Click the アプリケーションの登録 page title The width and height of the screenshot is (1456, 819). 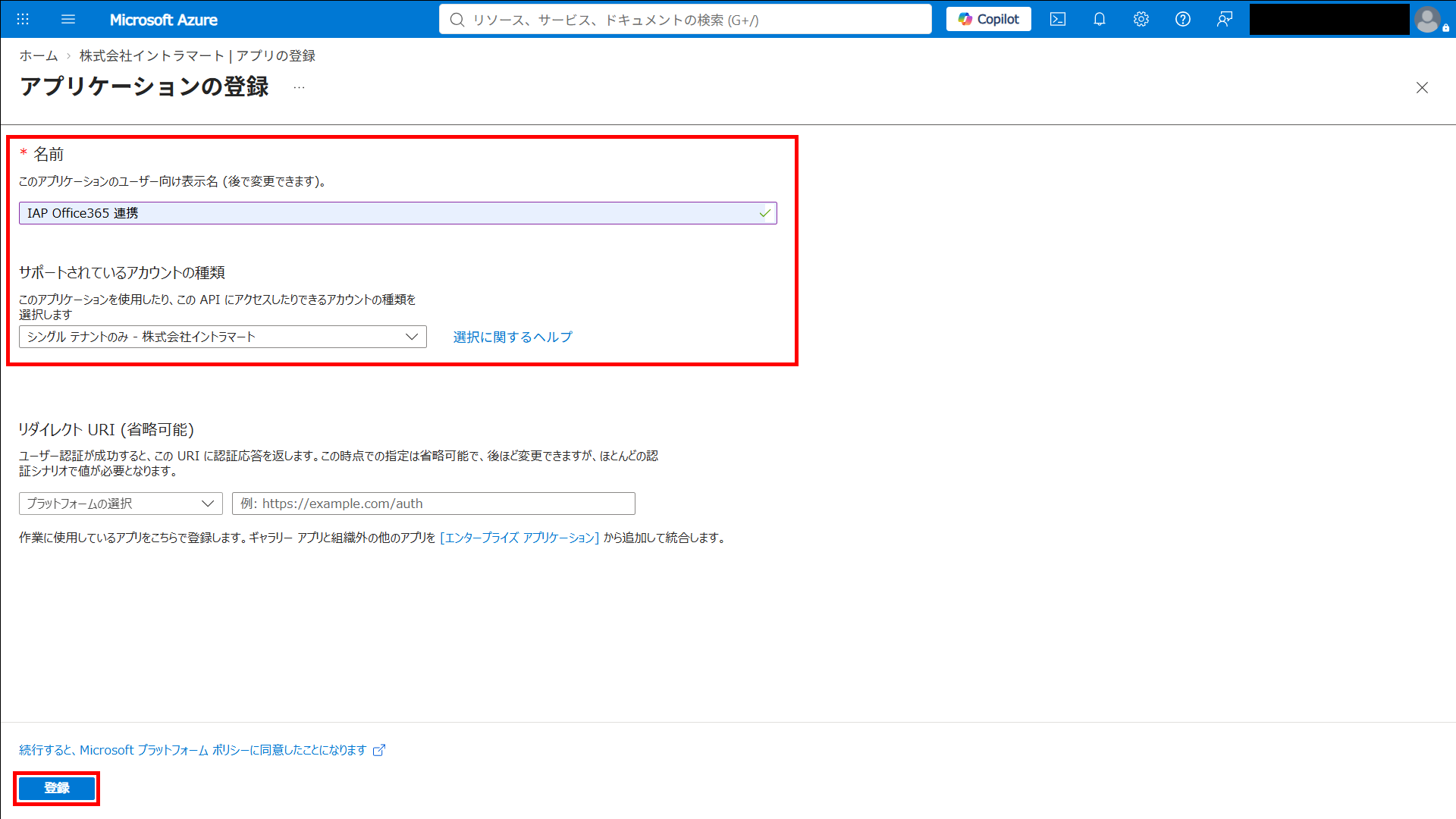click(x=144, y=86)
